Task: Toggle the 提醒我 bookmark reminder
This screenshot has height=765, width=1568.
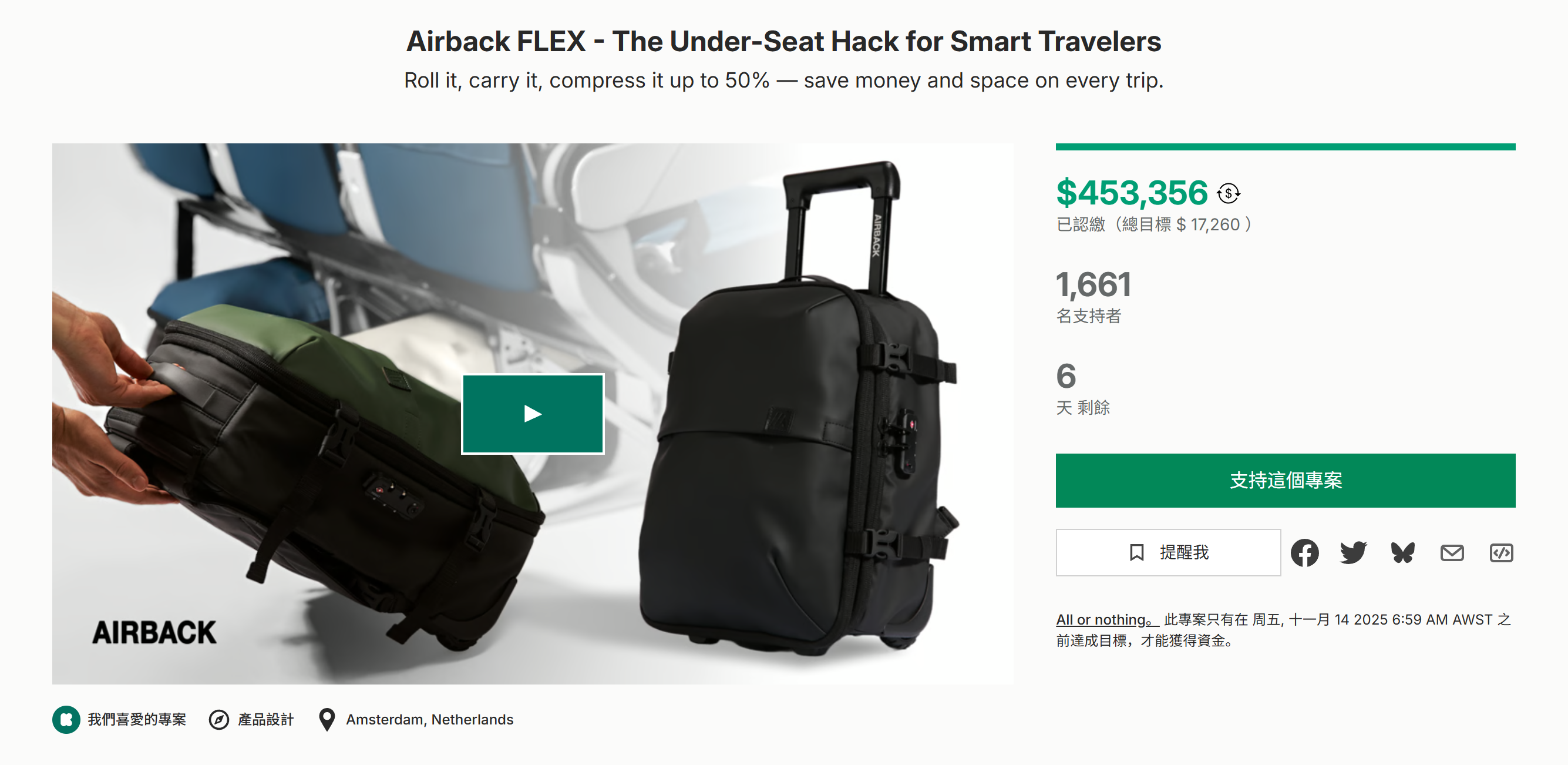Action: (1167, 552)
